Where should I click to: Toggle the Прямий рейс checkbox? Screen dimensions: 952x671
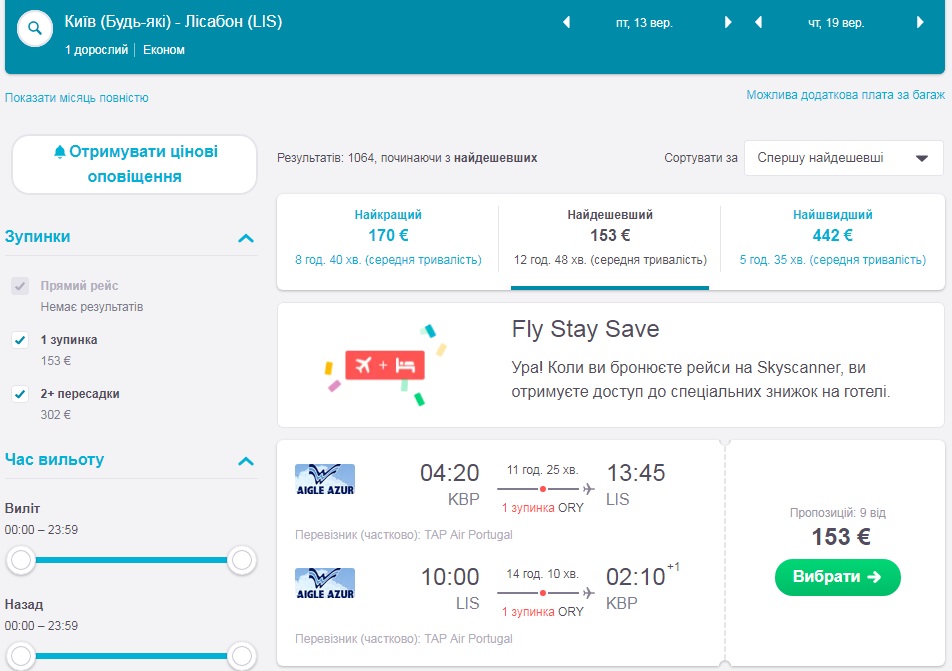20,286
